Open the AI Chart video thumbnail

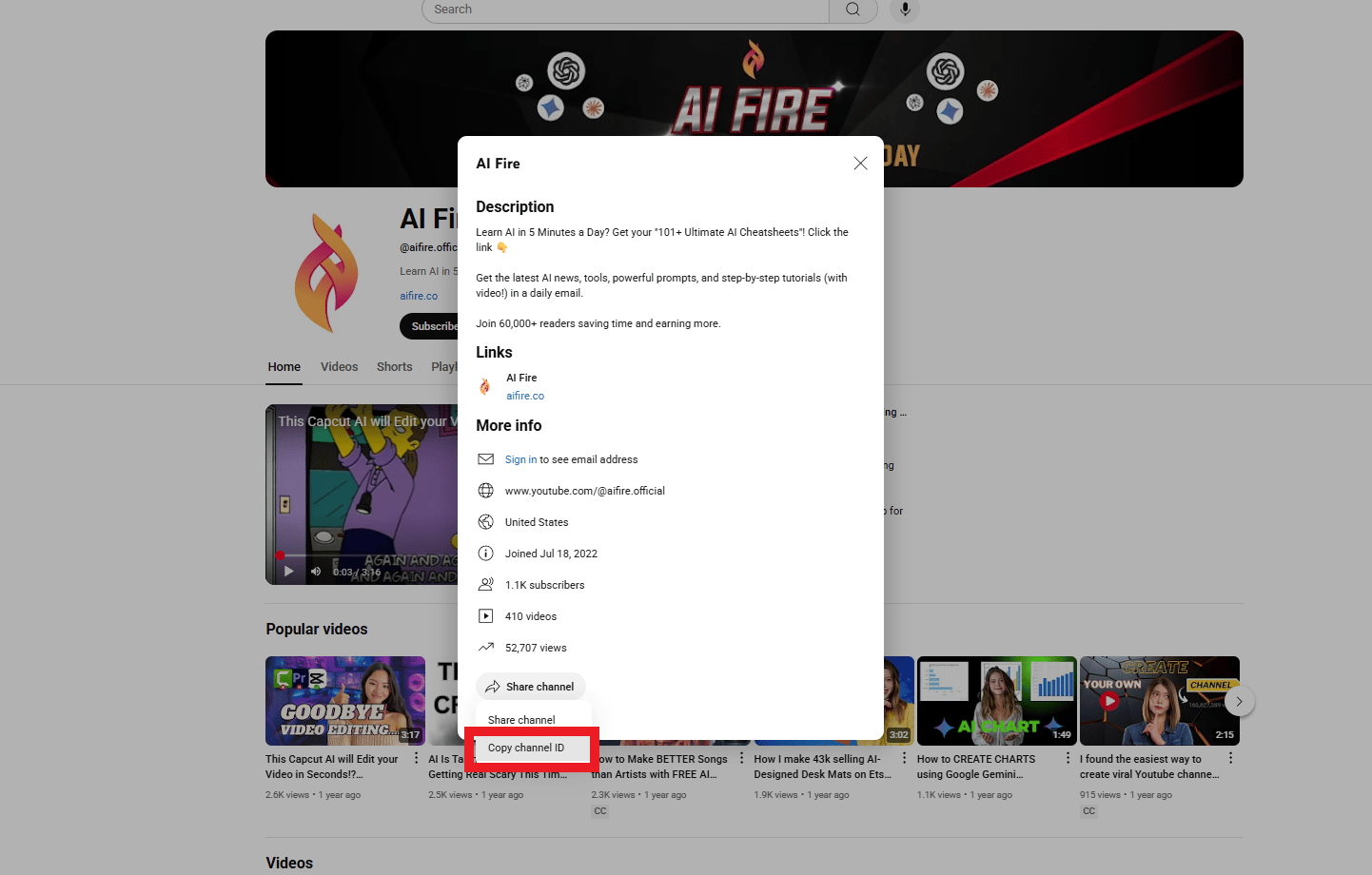pyautogui.click(x=996, y=701)
